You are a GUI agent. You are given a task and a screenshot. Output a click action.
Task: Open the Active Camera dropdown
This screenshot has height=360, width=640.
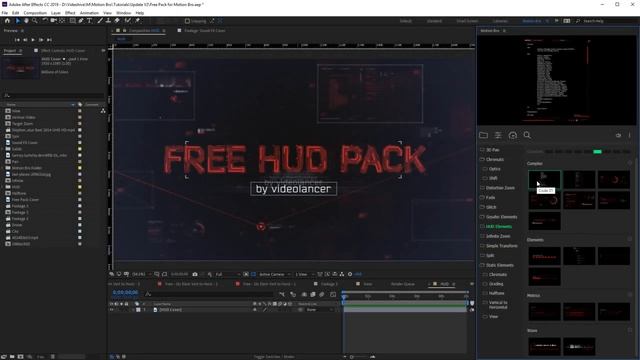(274, 274)
